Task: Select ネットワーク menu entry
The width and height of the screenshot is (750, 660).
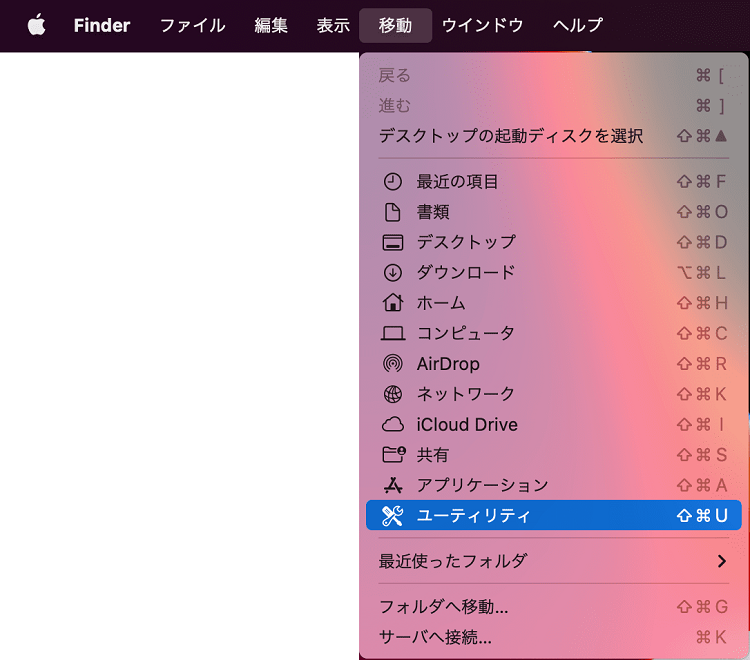Action: (x=553, y=394)
